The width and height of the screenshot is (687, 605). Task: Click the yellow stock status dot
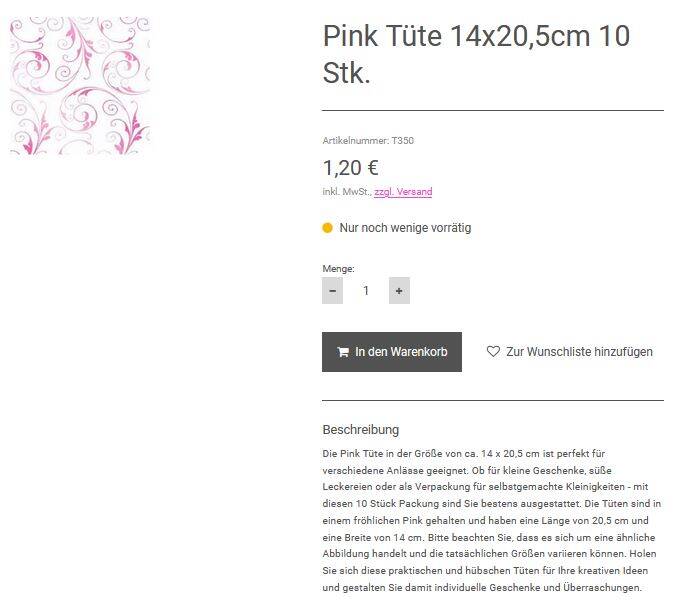coord(327,228)
